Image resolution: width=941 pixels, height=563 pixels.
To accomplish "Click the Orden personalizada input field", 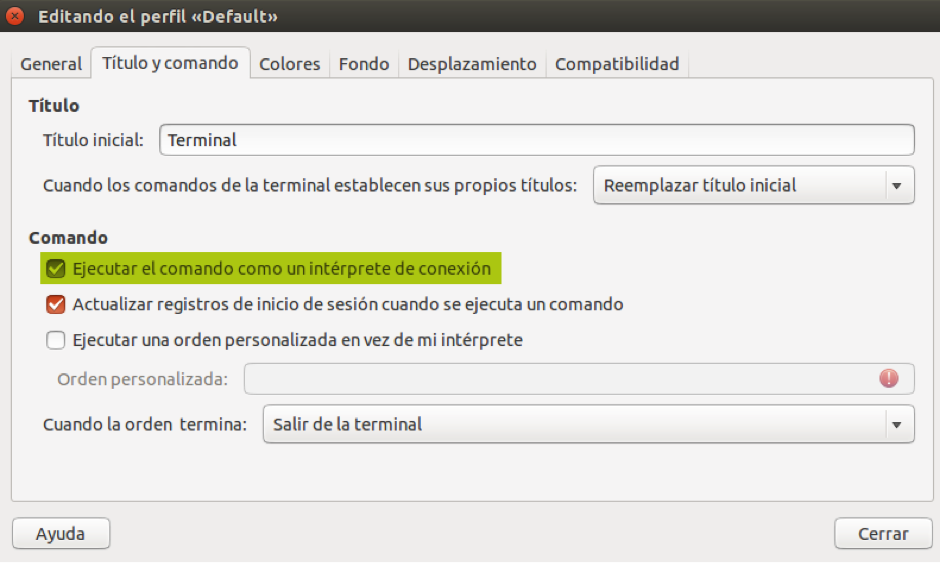I will [x=579, y=379].
